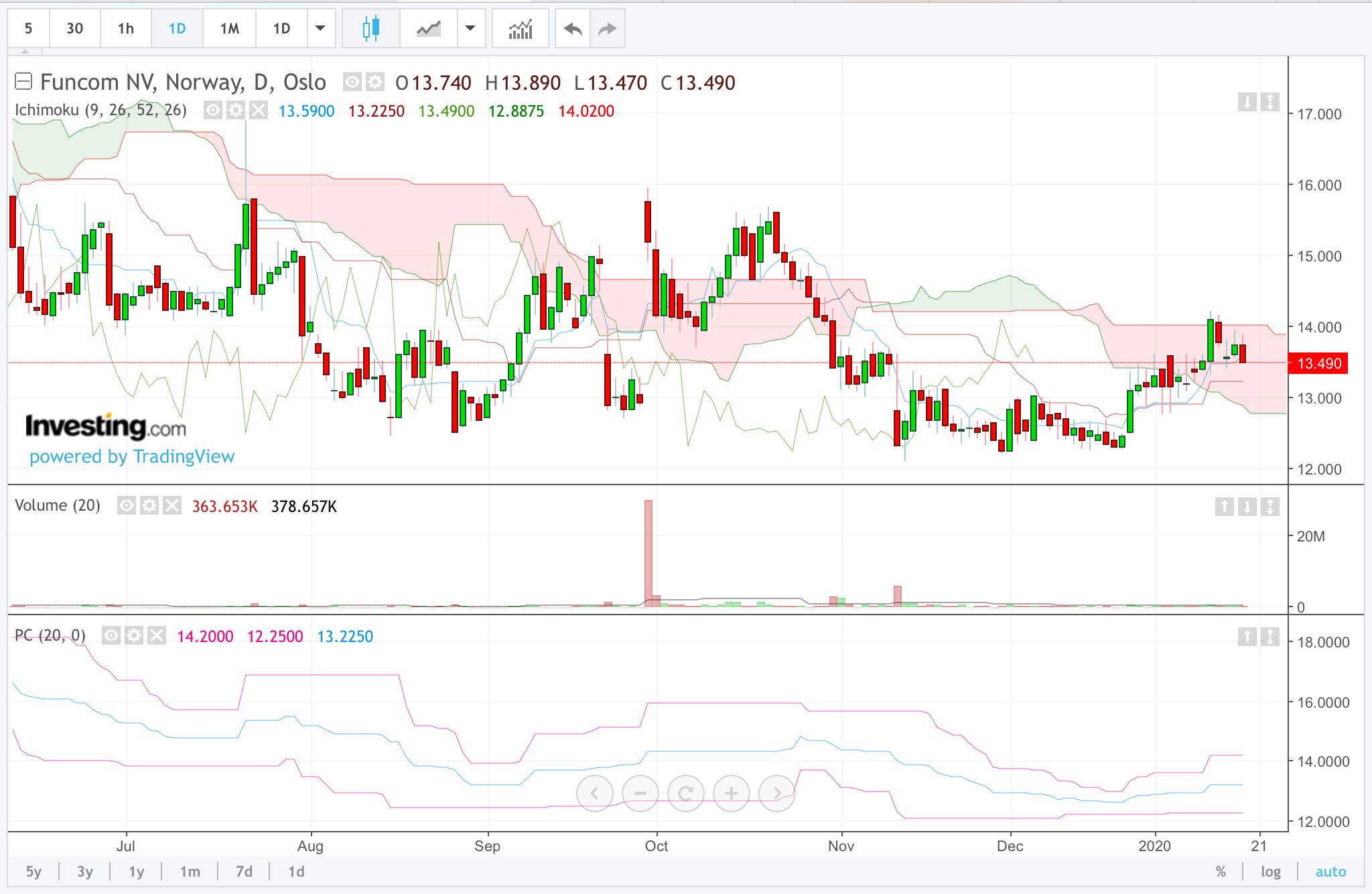Reset the chart view
The image size is (1372, 894).
tap(686, 793)
